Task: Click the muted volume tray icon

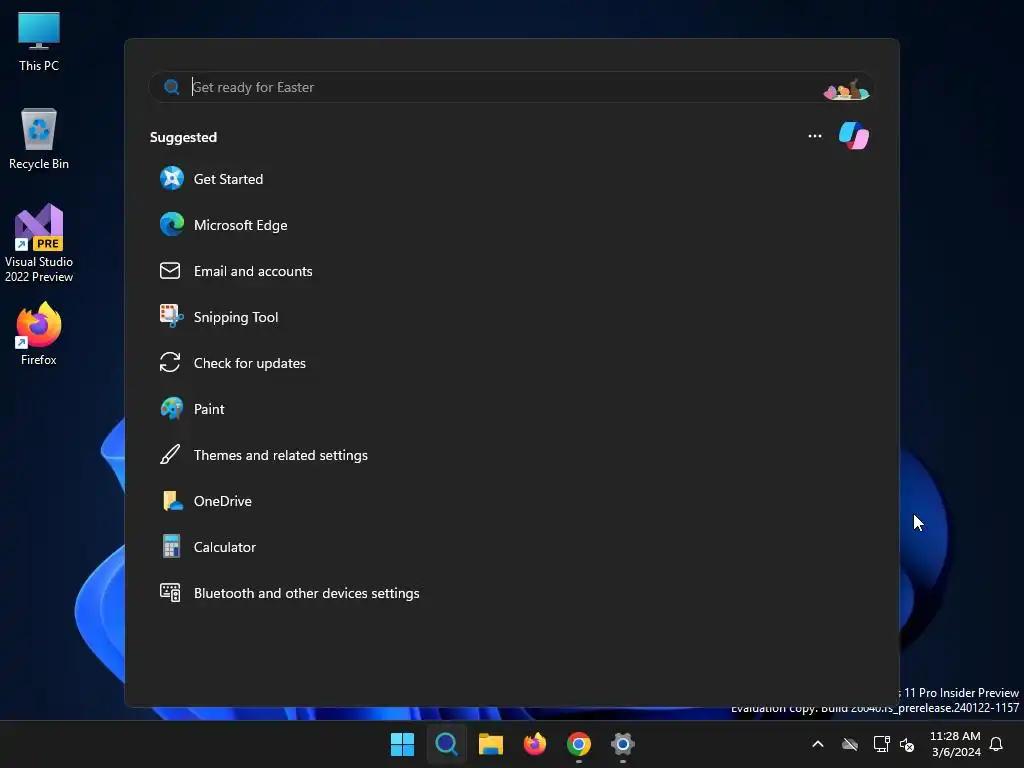Action: (x=907, y=744)
